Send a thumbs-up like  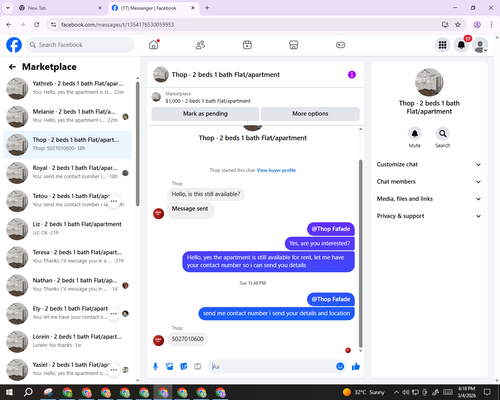pyautogui.click(x=356, y=367)
